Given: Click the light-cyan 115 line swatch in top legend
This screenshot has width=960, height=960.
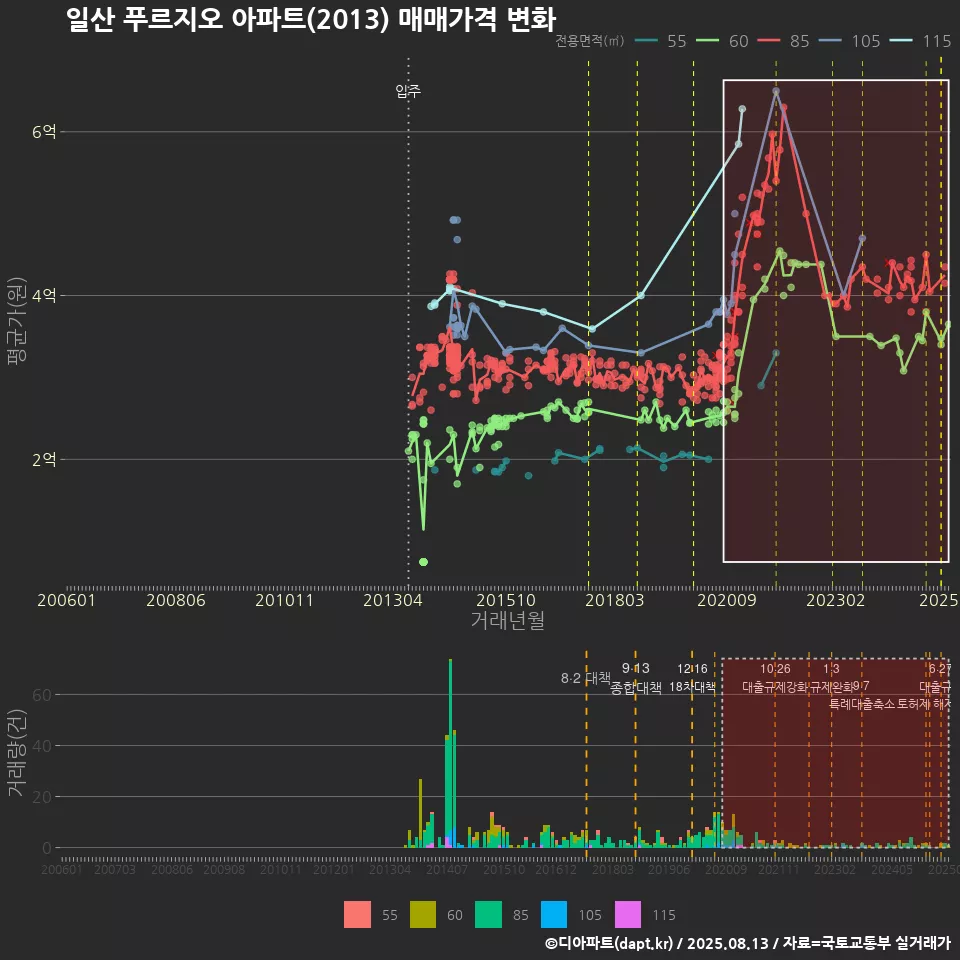Looking at the screenshot, I should pos(901,41).
